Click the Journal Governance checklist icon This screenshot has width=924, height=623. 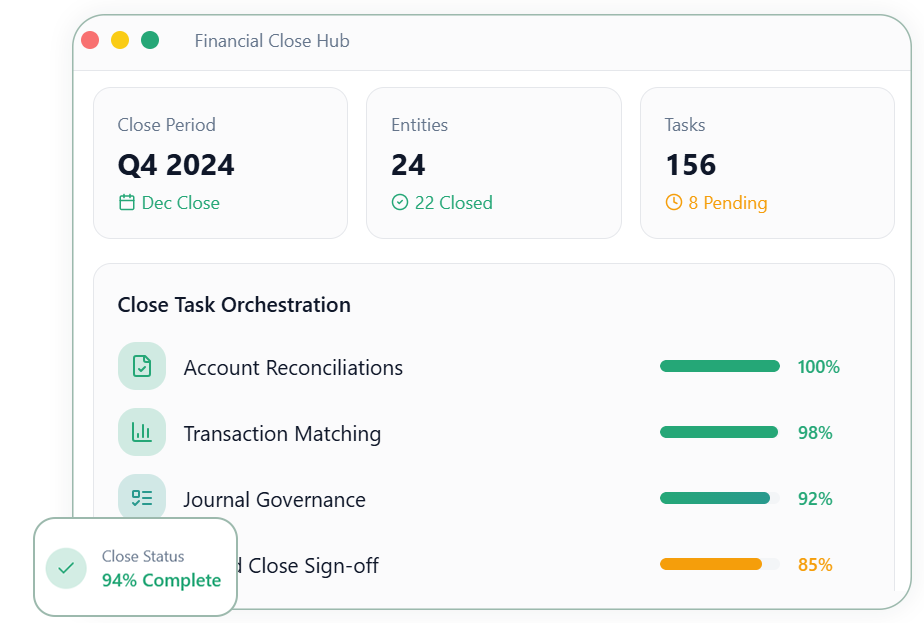(142, 498)
